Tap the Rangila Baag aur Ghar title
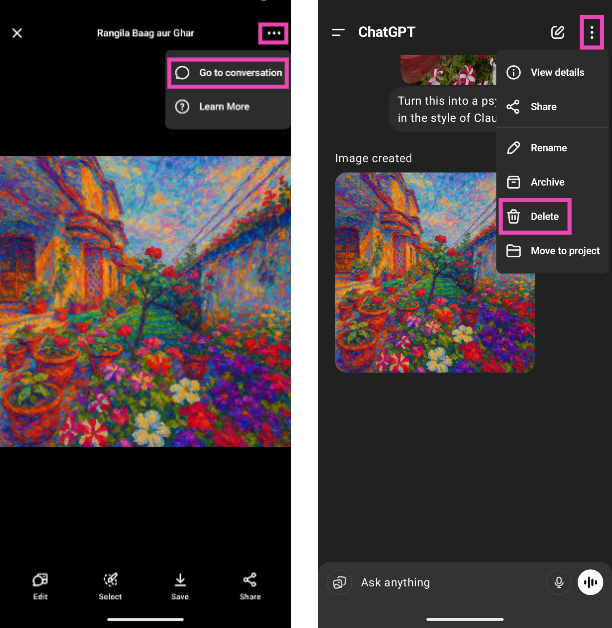The width and height of the screenshot is (612, 628). [145, 33]
